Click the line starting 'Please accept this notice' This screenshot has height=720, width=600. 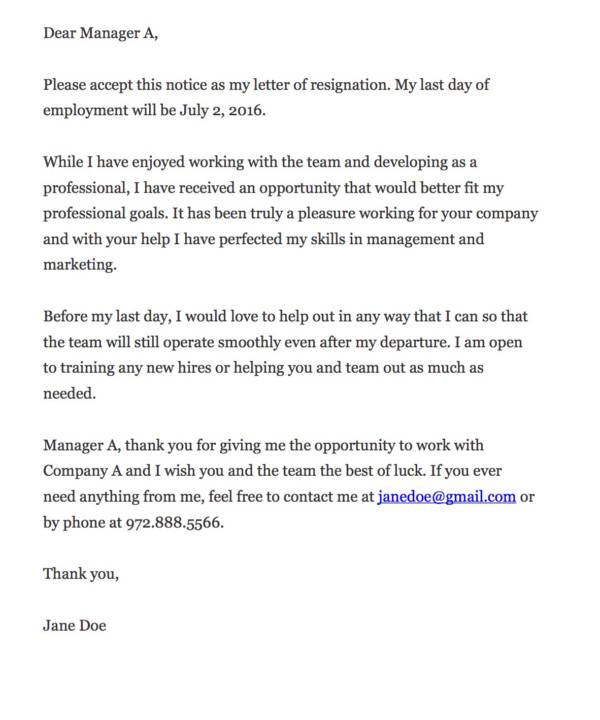pos(266,85)
